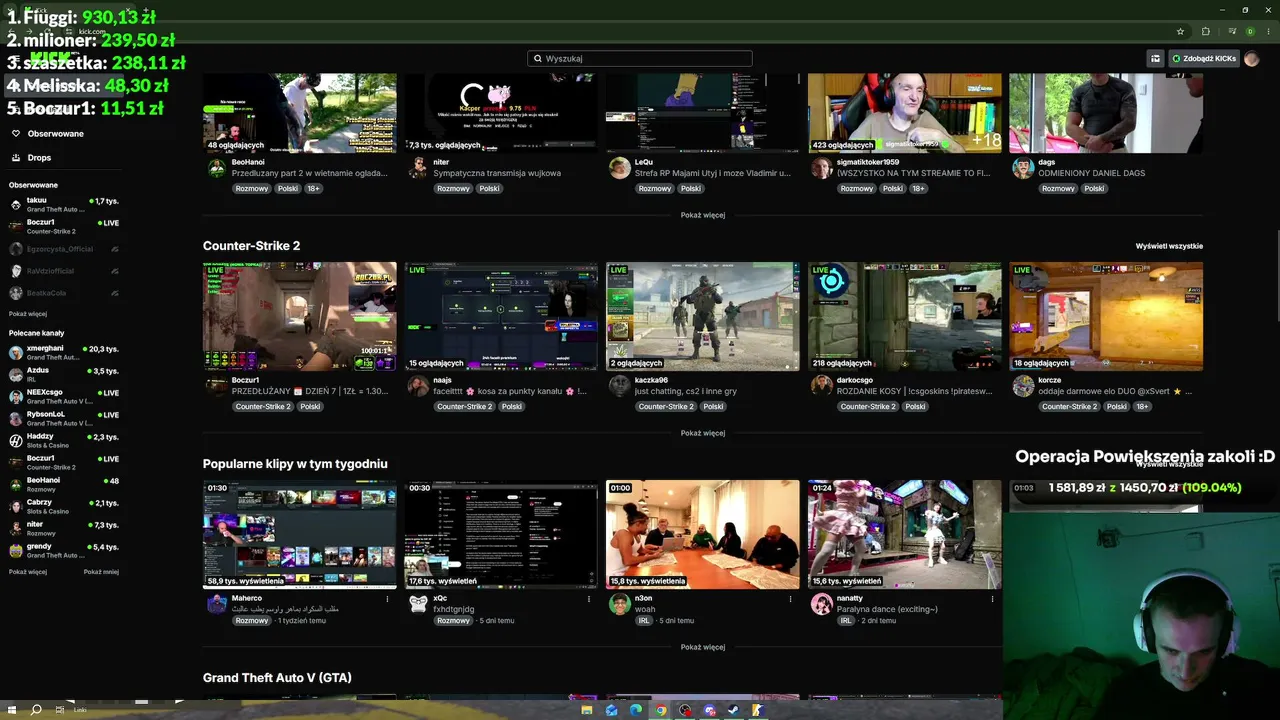
Task: Open the dags channel avatar
Action: tap(1023, 167)
